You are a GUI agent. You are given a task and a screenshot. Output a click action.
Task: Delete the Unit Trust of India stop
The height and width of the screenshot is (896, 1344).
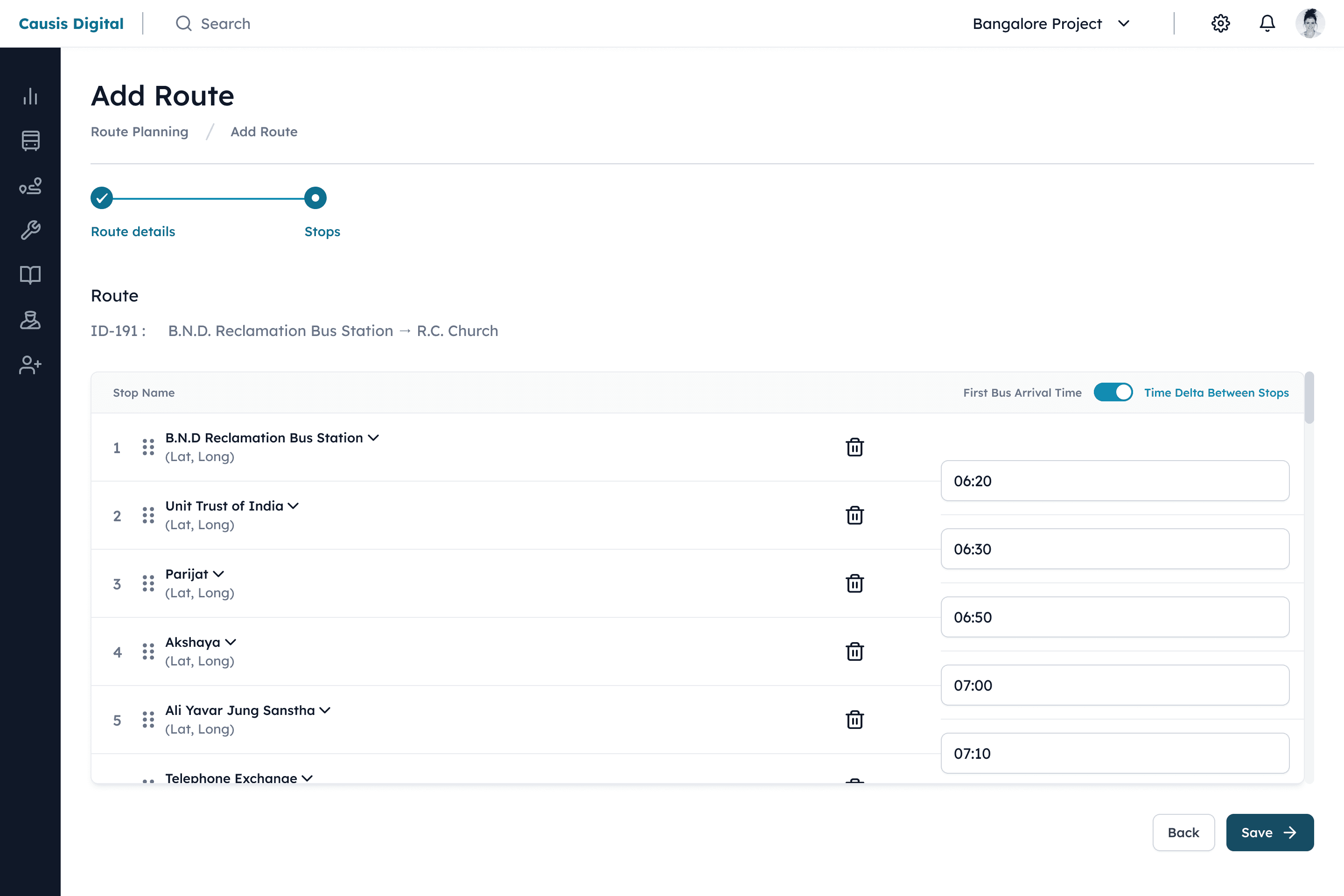click(854, 515)
